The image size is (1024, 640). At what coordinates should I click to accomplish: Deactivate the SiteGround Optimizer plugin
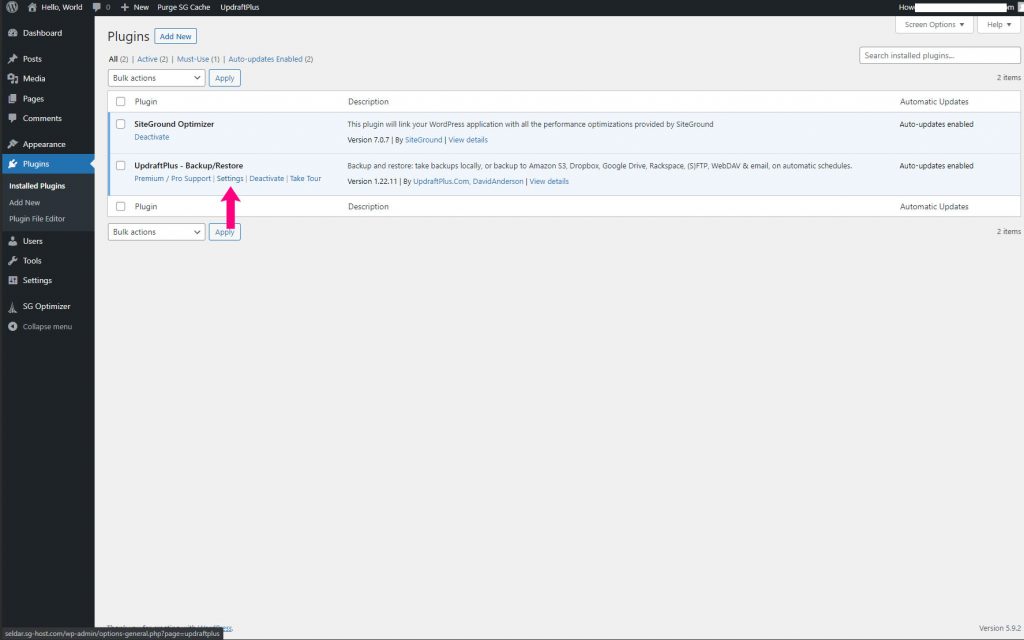pos(152,137)
